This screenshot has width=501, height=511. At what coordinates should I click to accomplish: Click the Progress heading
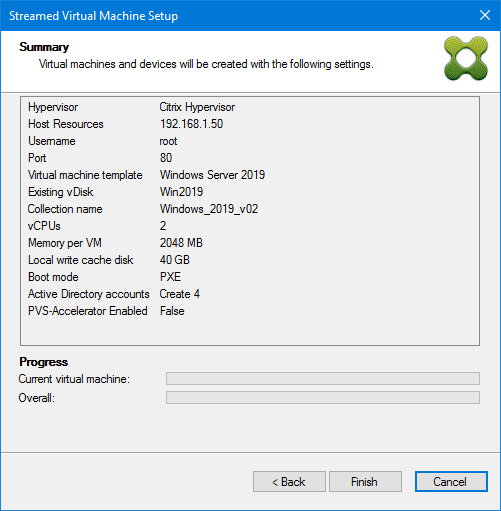tap(43, 362)
